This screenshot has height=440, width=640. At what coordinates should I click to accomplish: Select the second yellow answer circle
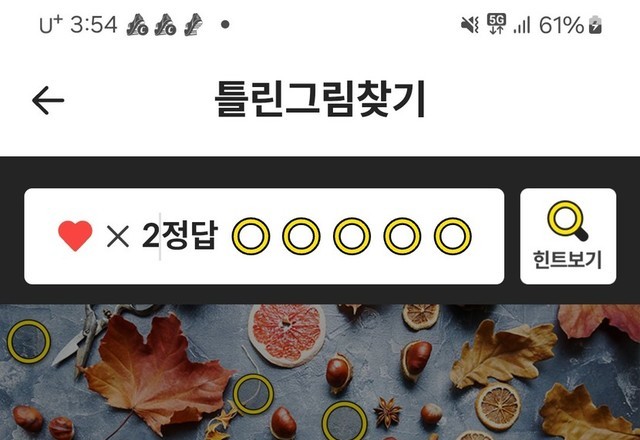301,236
